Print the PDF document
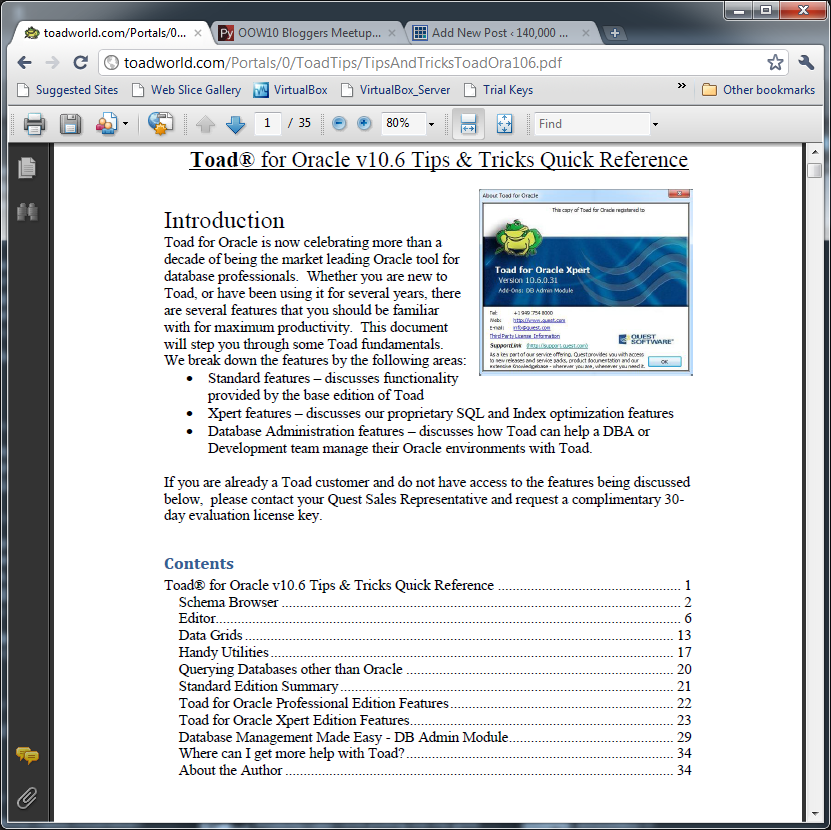 coord(34,124)
